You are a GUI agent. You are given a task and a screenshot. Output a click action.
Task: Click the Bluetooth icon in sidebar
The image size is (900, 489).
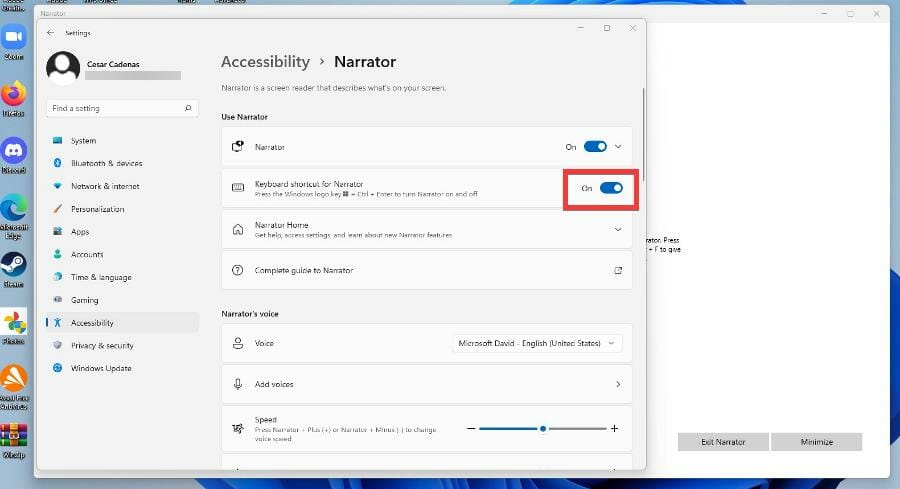point(57,163)
